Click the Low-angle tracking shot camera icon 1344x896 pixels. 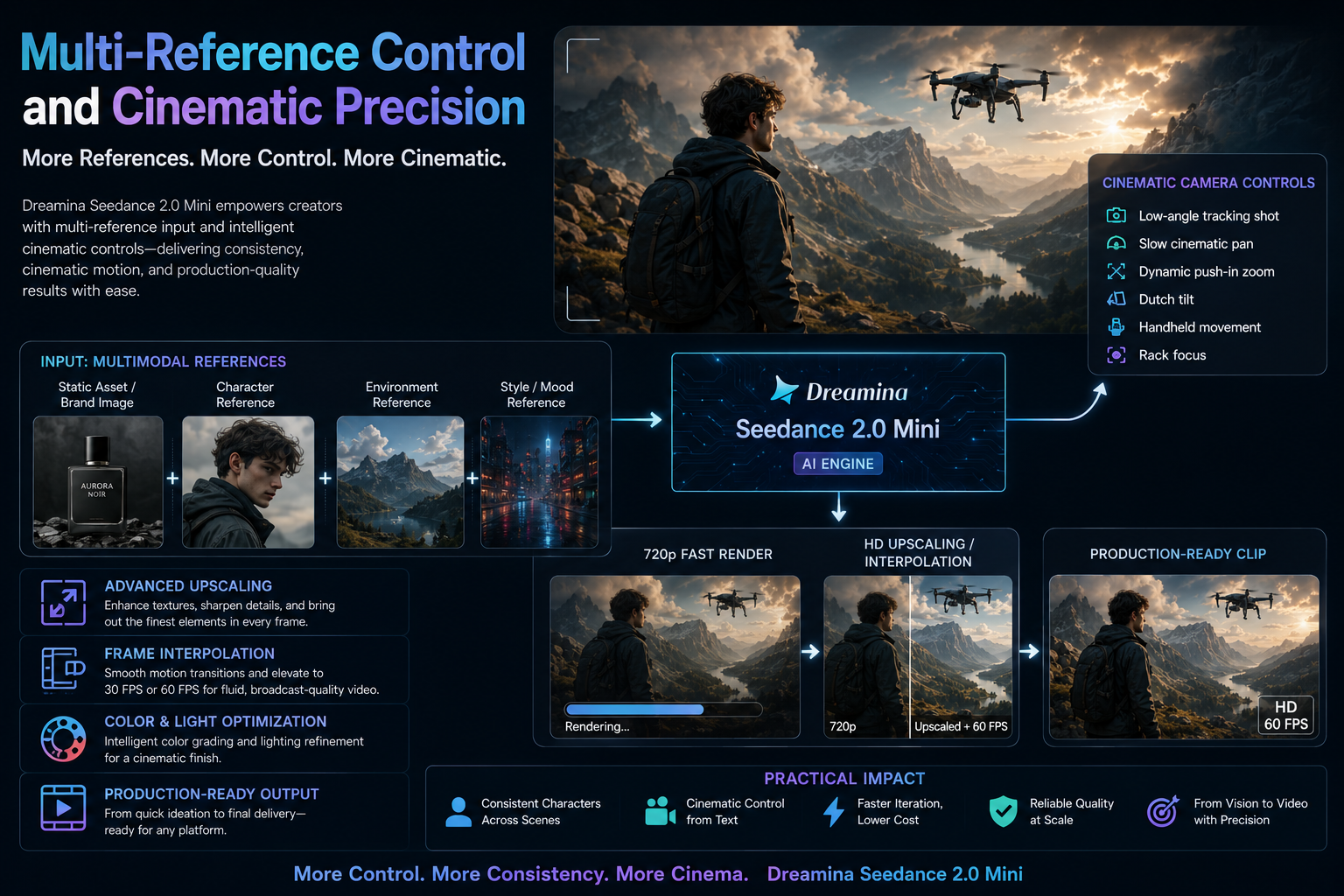[1116, 215]
